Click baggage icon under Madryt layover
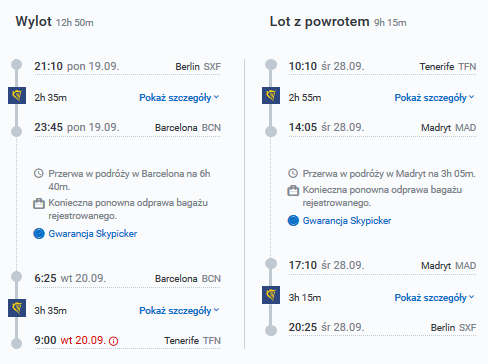The height and width of the screenshot is (364, 488). 293,191
